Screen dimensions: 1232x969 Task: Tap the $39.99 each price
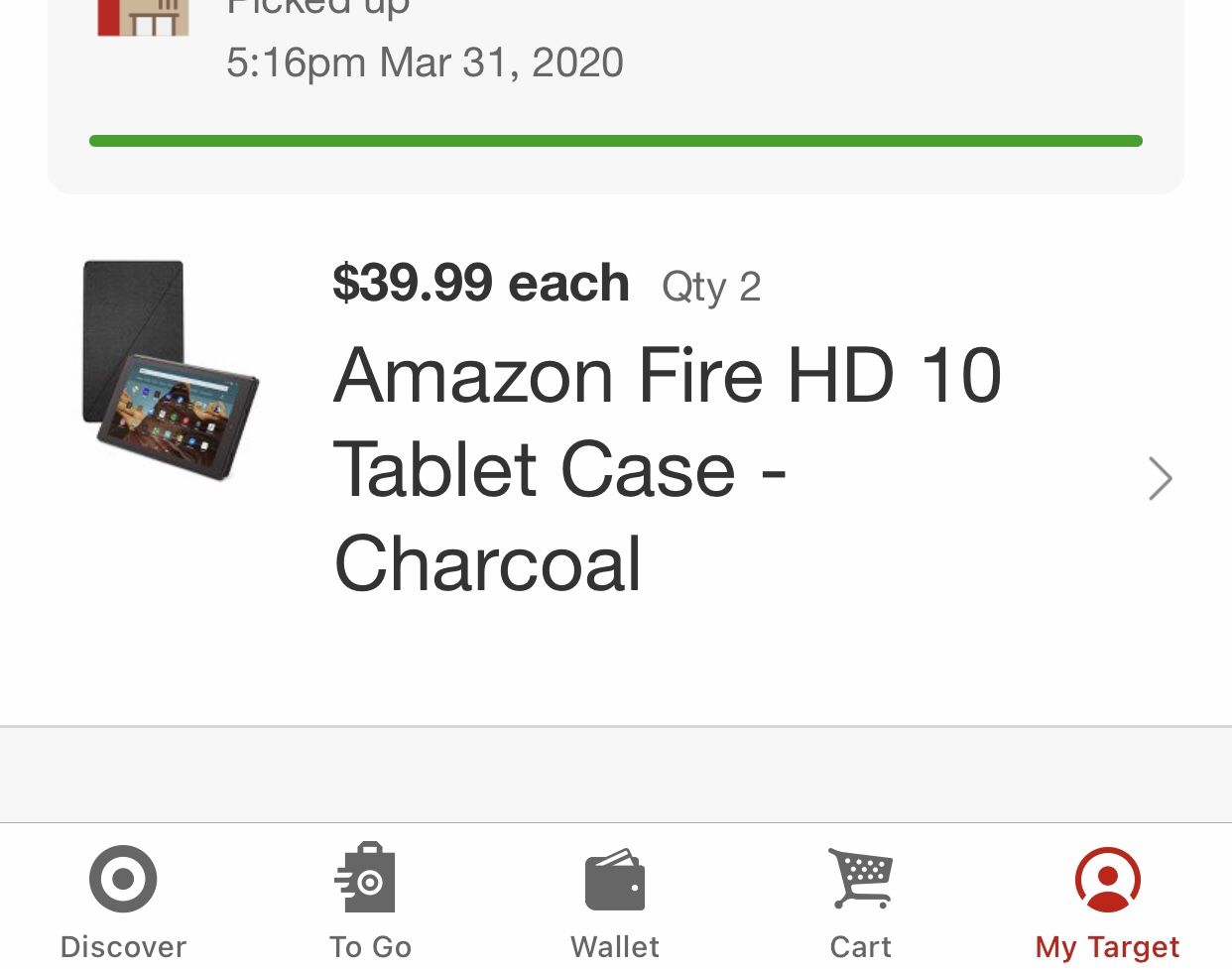[481, 284]
